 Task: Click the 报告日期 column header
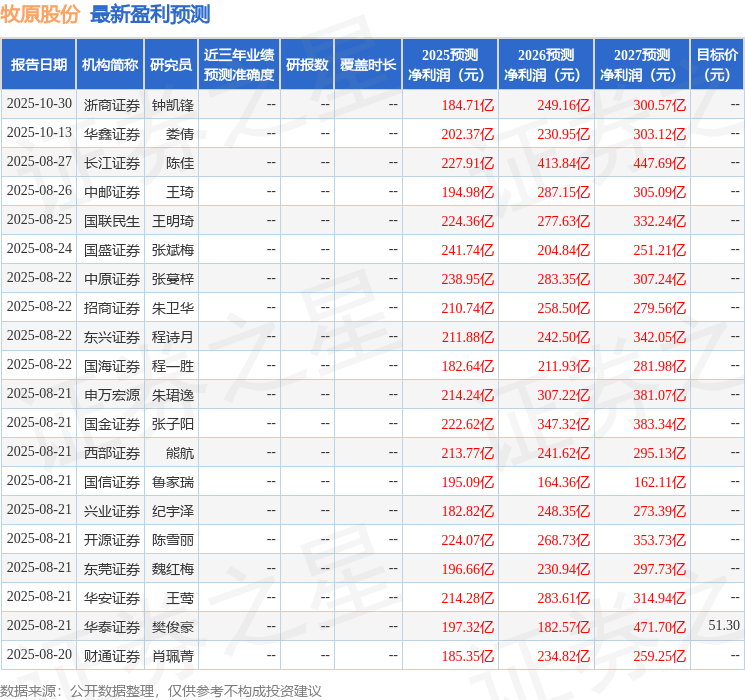(38, 65)
